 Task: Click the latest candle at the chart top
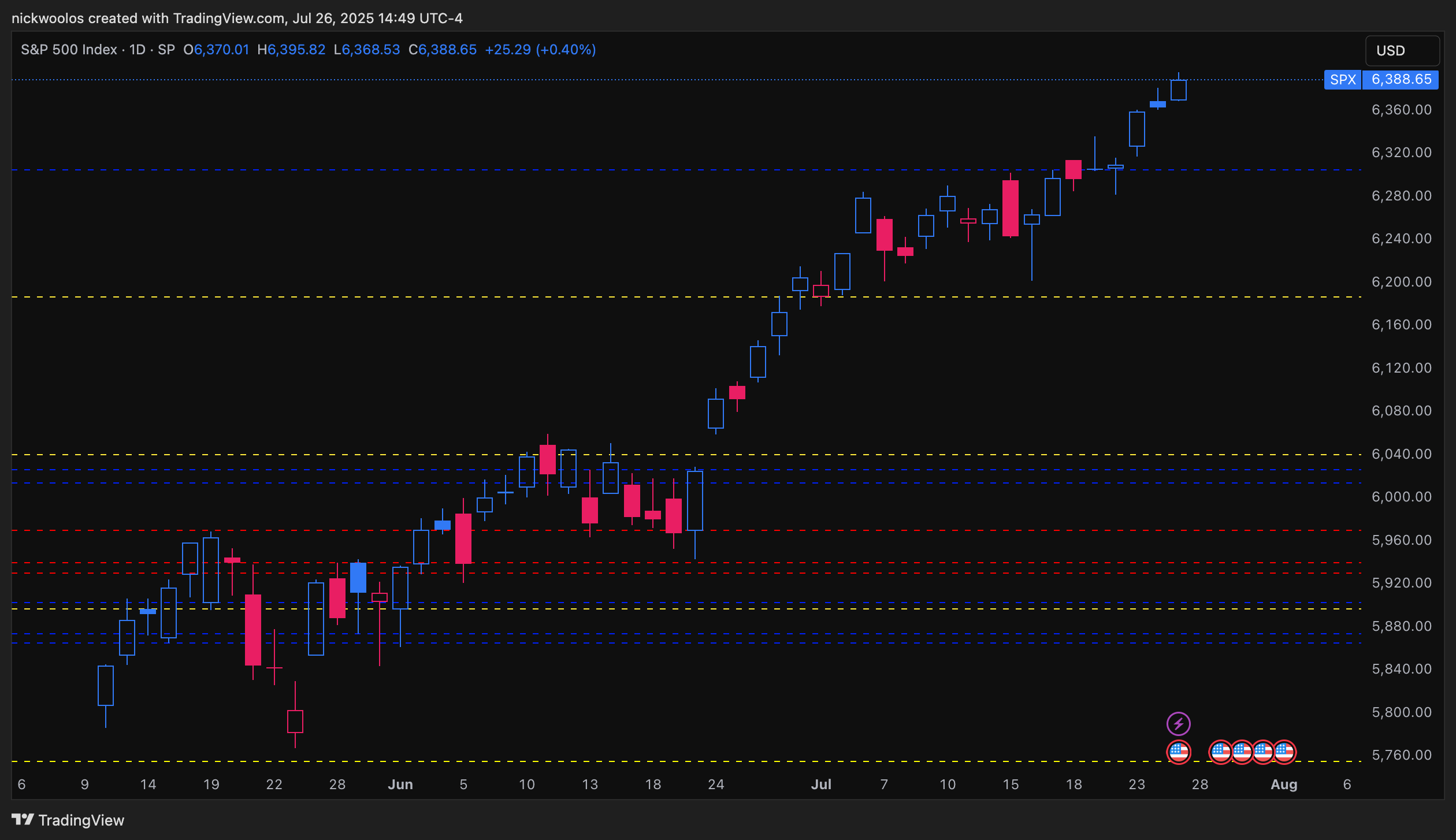pos(1178,90)
